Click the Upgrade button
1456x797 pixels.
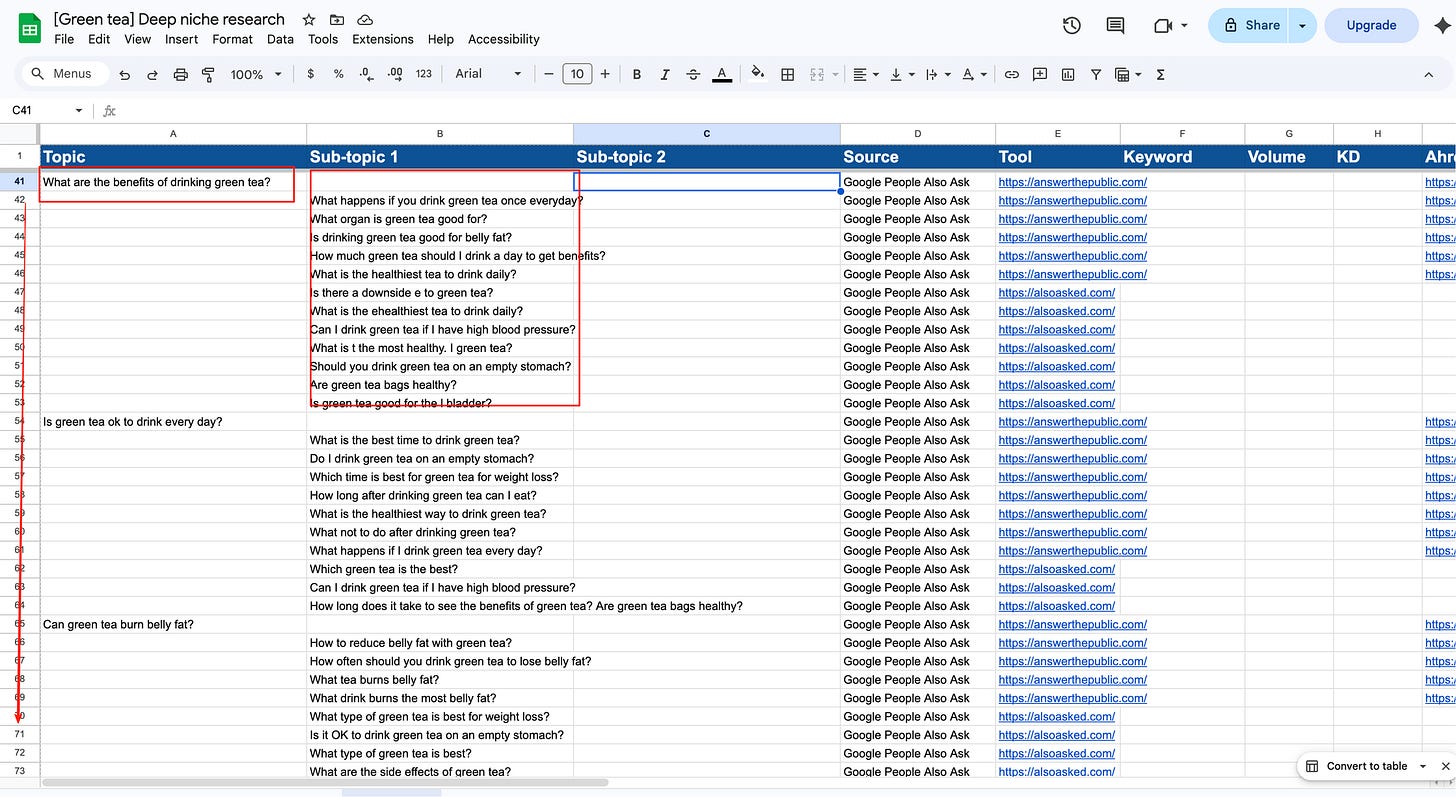[1371, 26]
